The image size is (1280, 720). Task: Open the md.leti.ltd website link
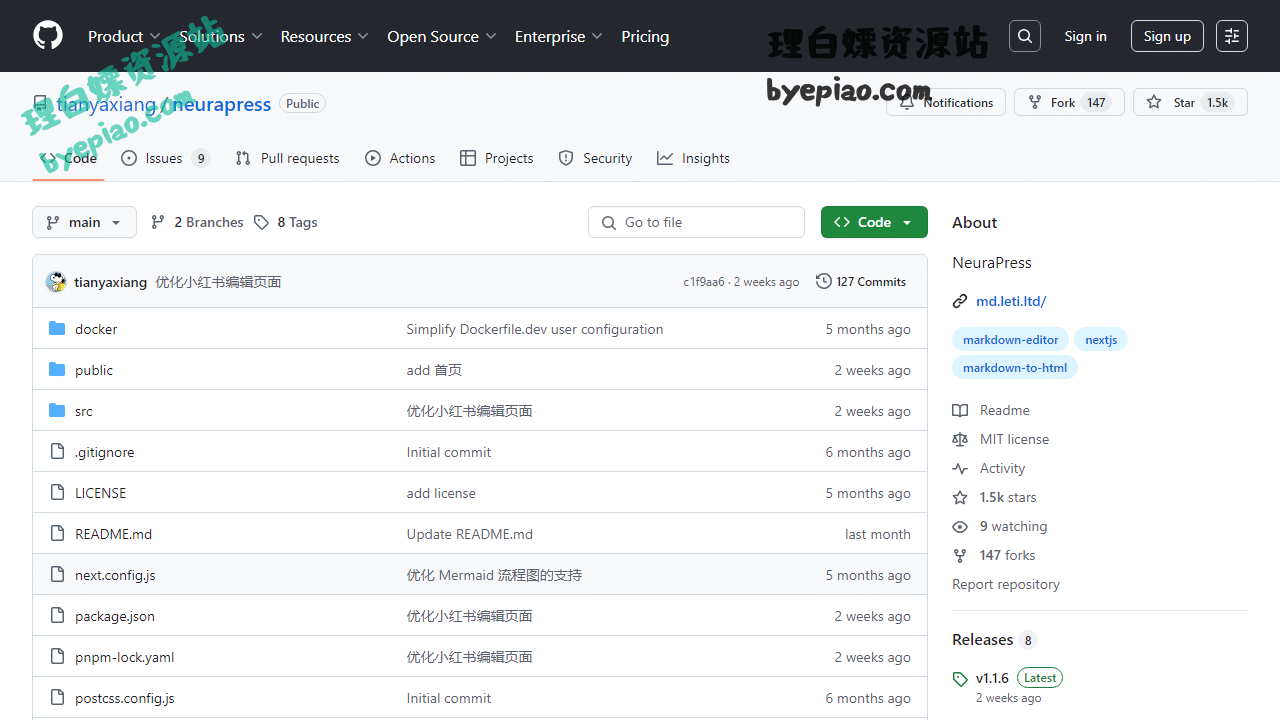pyautogui.click(x=1011, y=301)
